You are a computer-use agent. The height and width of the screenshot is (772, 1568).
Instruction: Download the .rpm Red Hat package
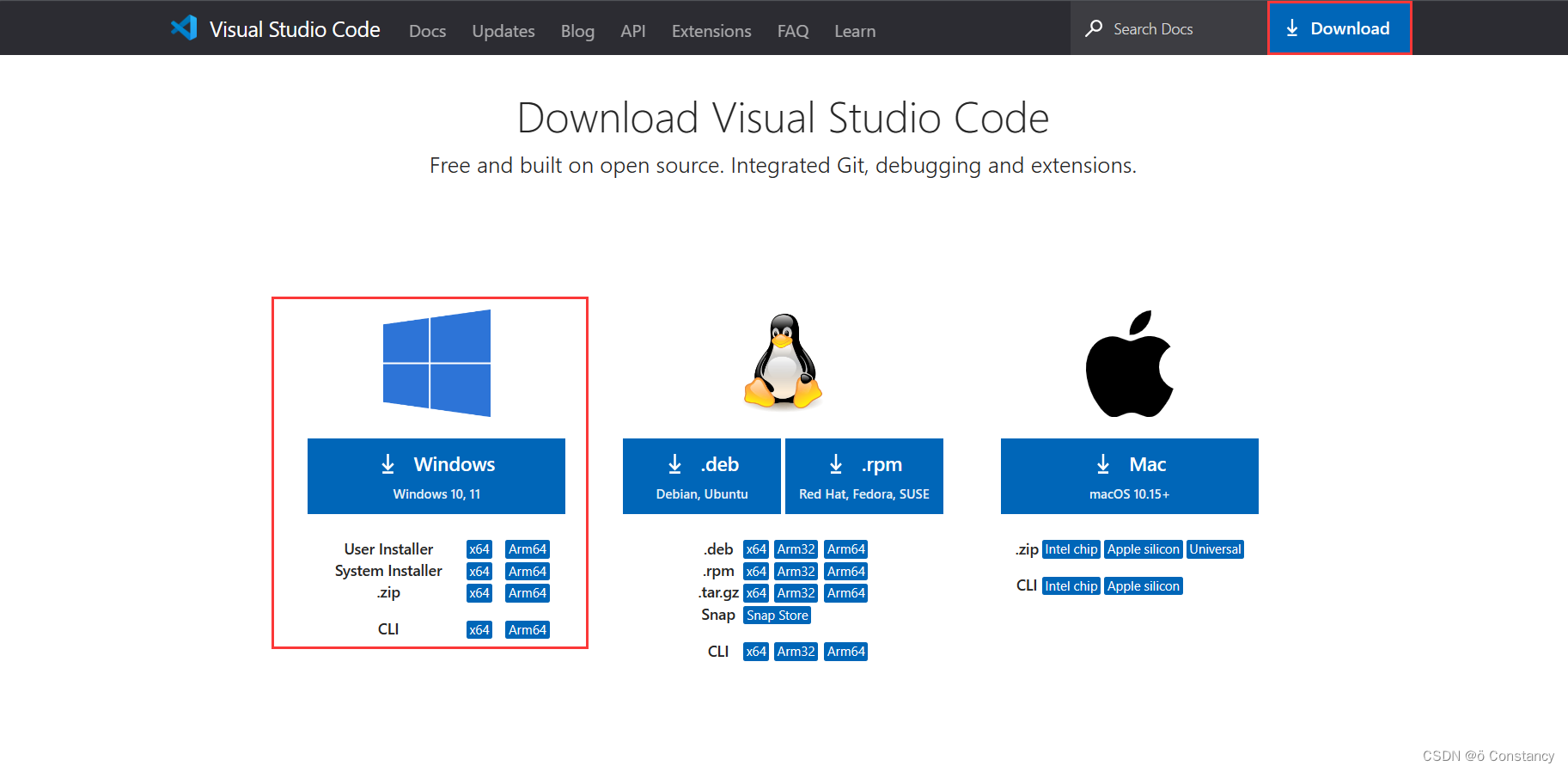coord(864,476)
